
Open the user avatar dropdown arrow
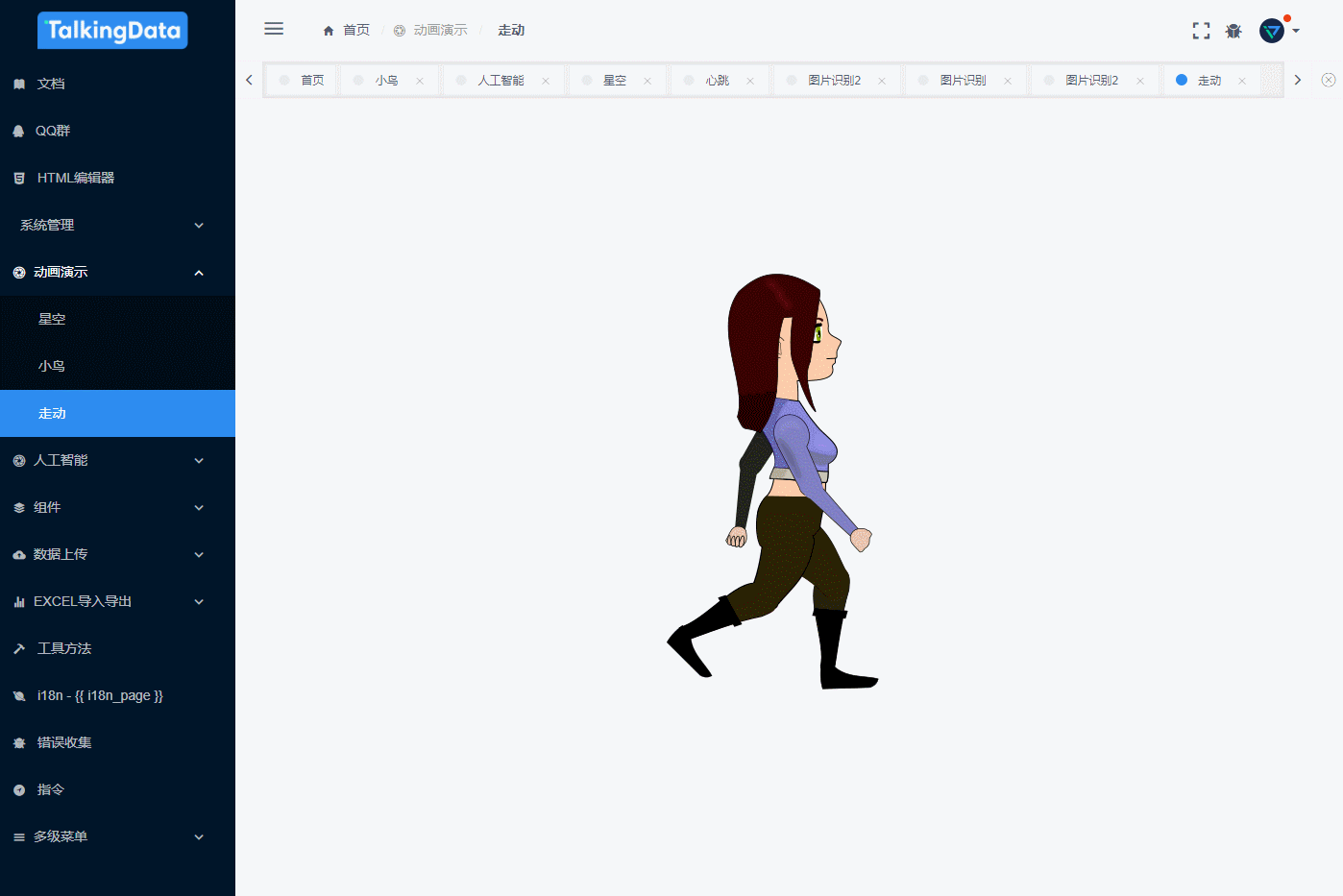tap(1296, 30)
